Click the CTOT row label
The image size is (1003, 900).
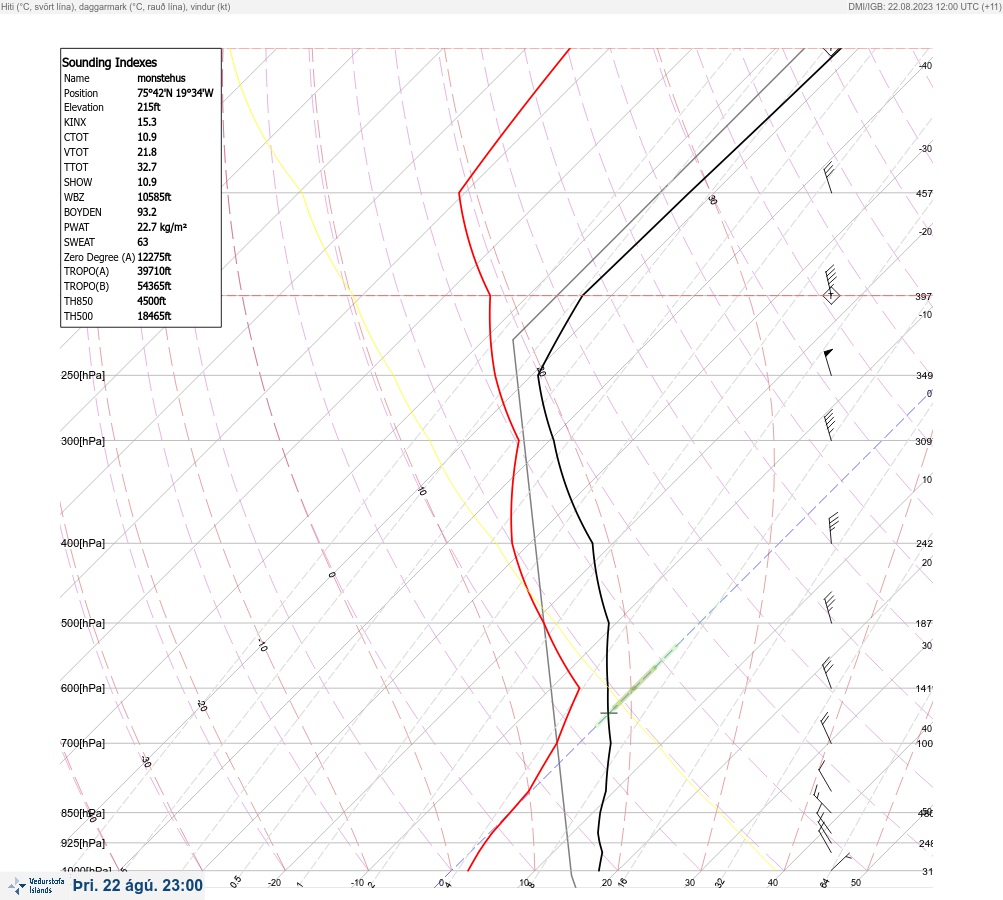(76, 137)
